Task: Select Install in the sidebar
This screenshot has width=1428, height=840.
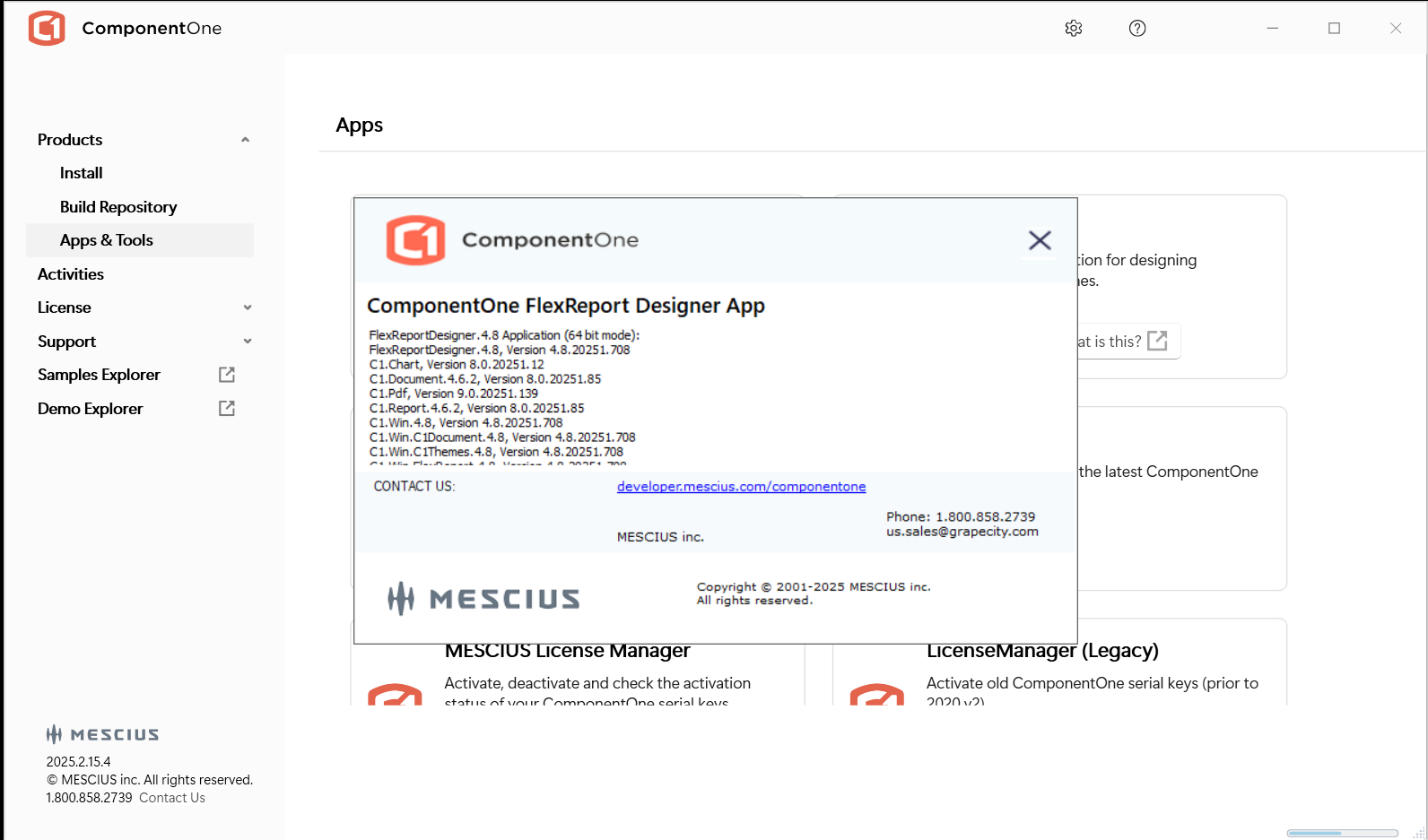Action: (x=81, y=173)
